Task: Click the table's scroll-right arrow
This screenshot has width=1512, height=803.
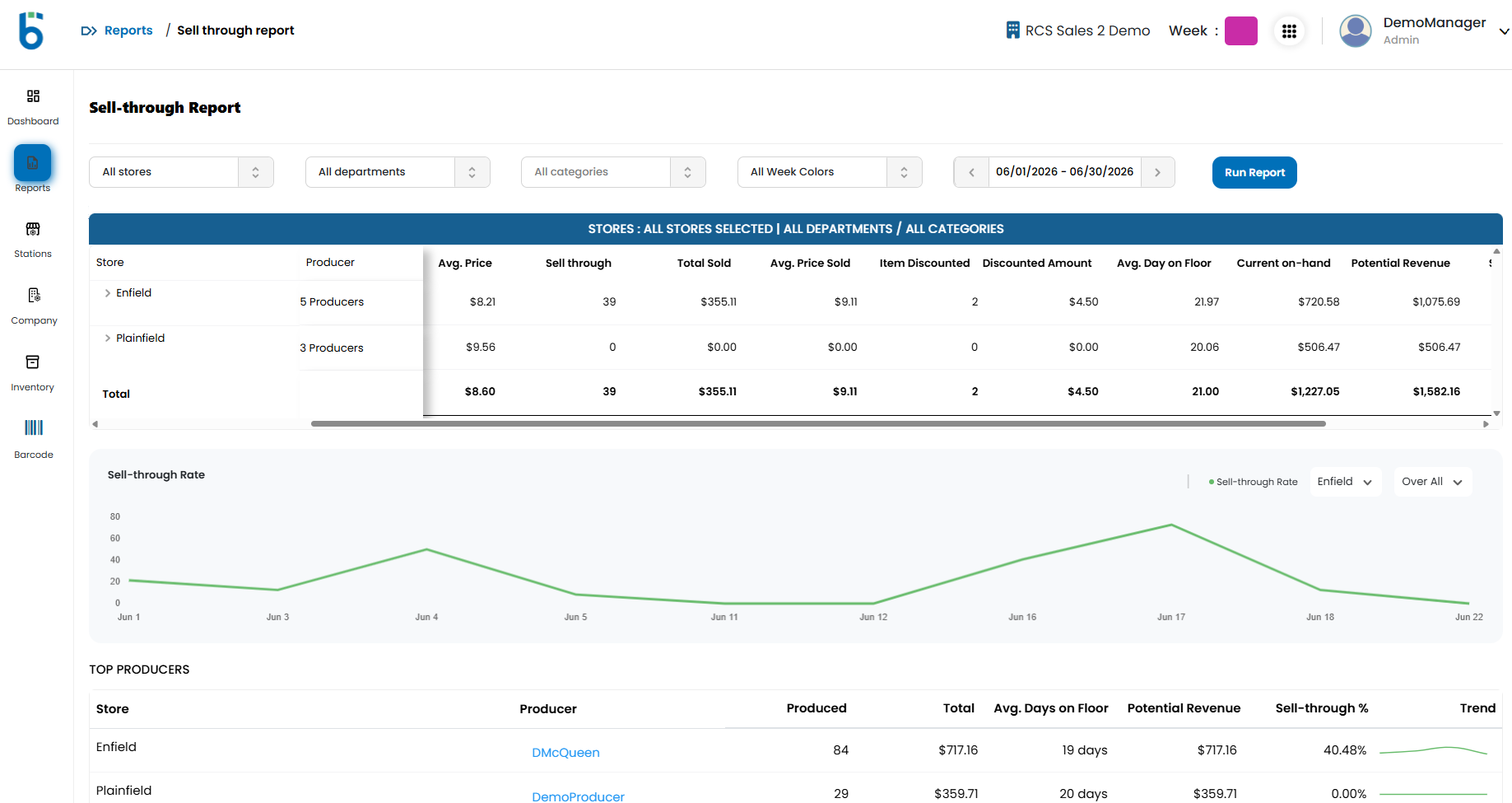Action: click(1486, 424)
